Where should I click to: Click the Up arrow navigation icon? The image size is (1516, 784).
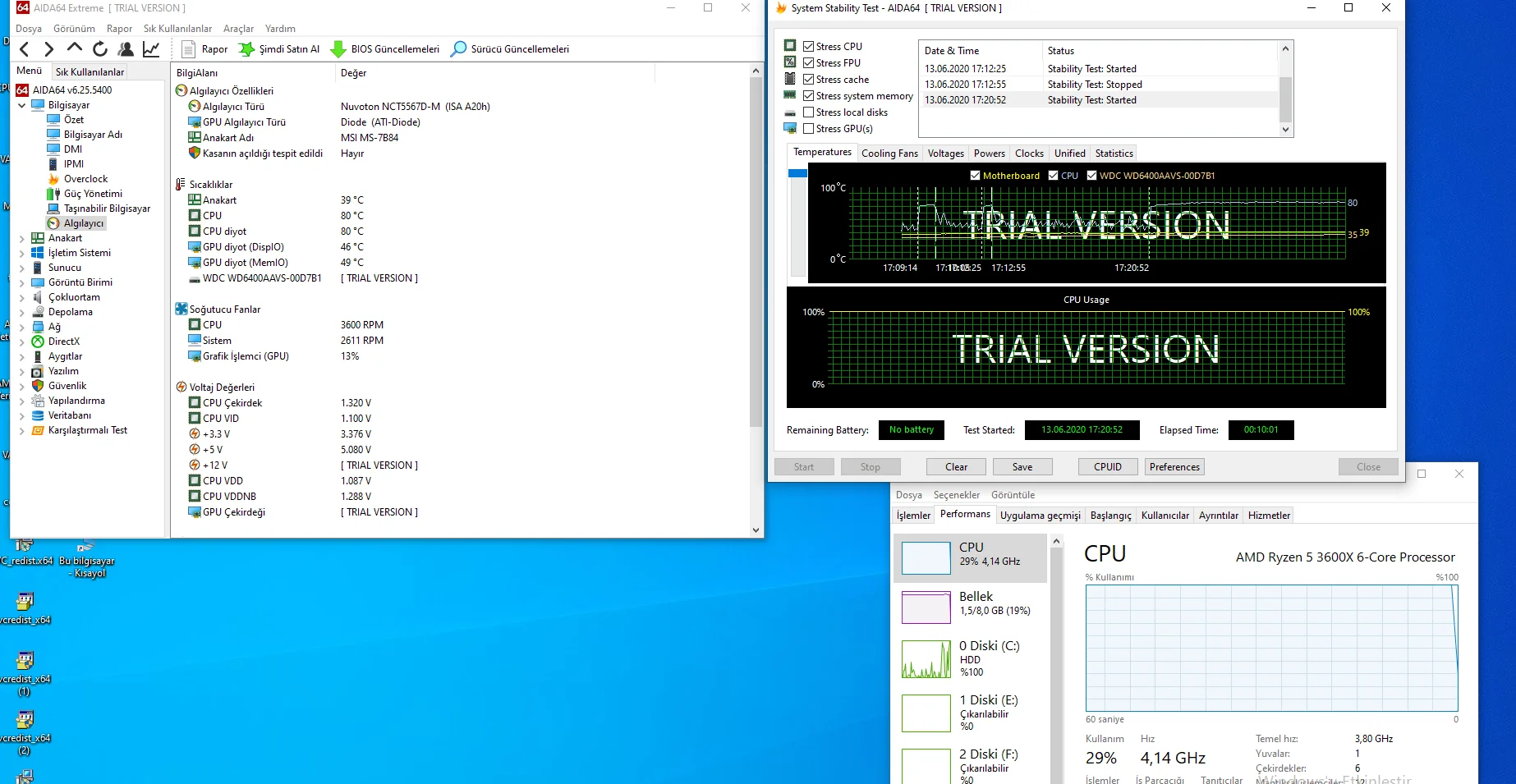75,48
